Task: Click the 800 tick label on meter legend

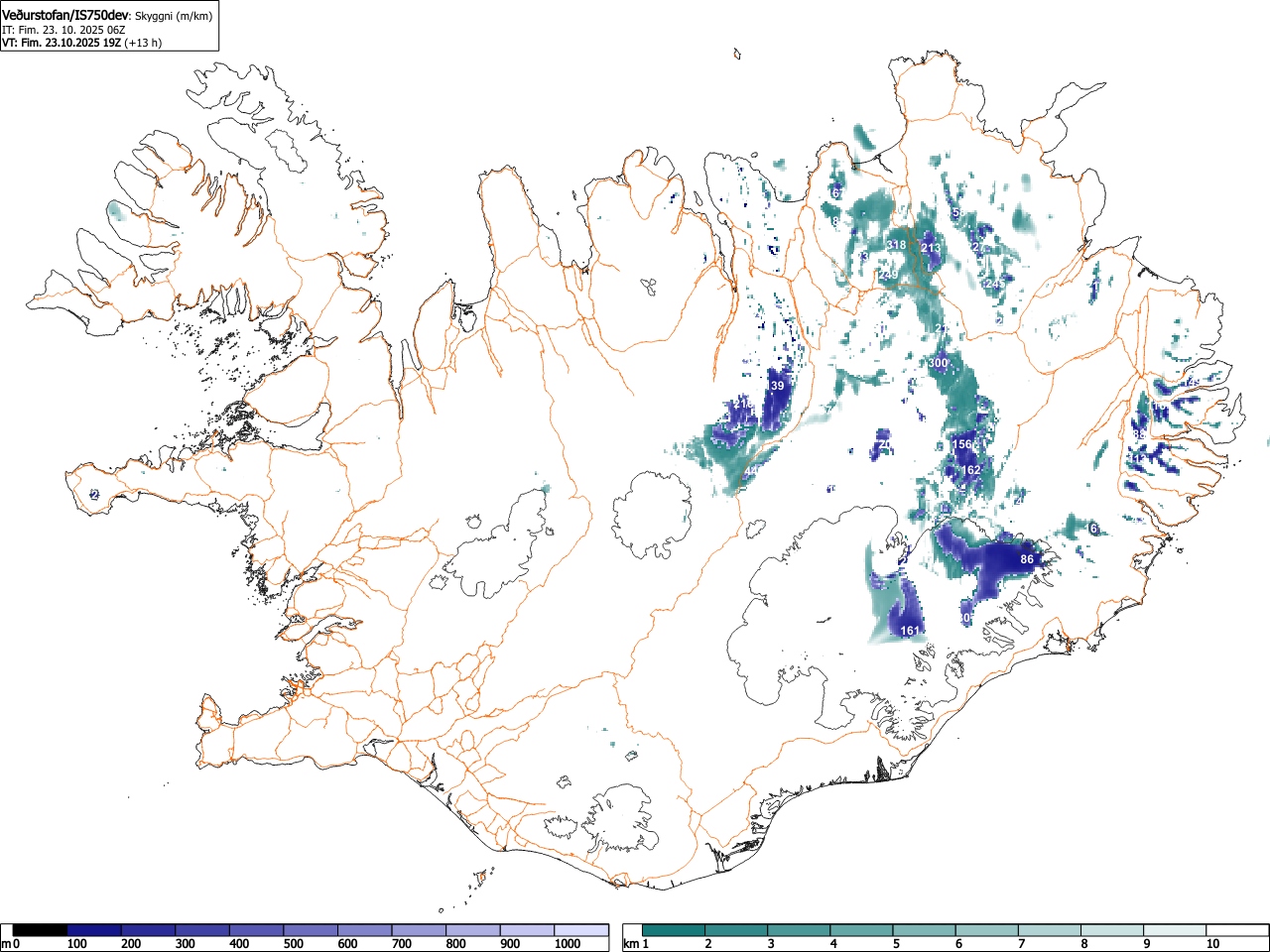Action: tap(455, 944)
